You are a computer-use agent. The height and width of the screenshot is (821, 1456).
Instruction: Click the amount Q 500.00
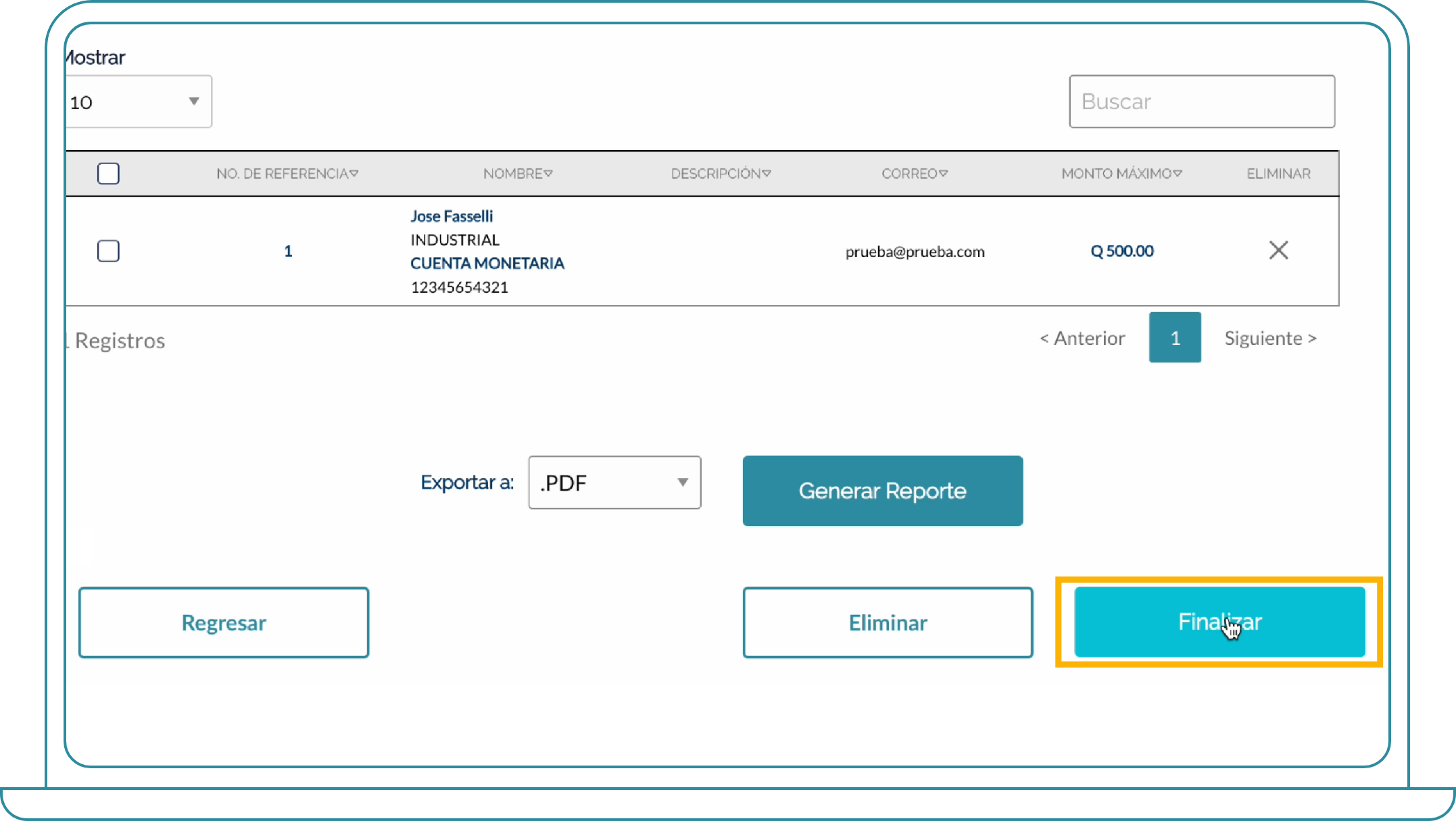(x=1122, y=251)
